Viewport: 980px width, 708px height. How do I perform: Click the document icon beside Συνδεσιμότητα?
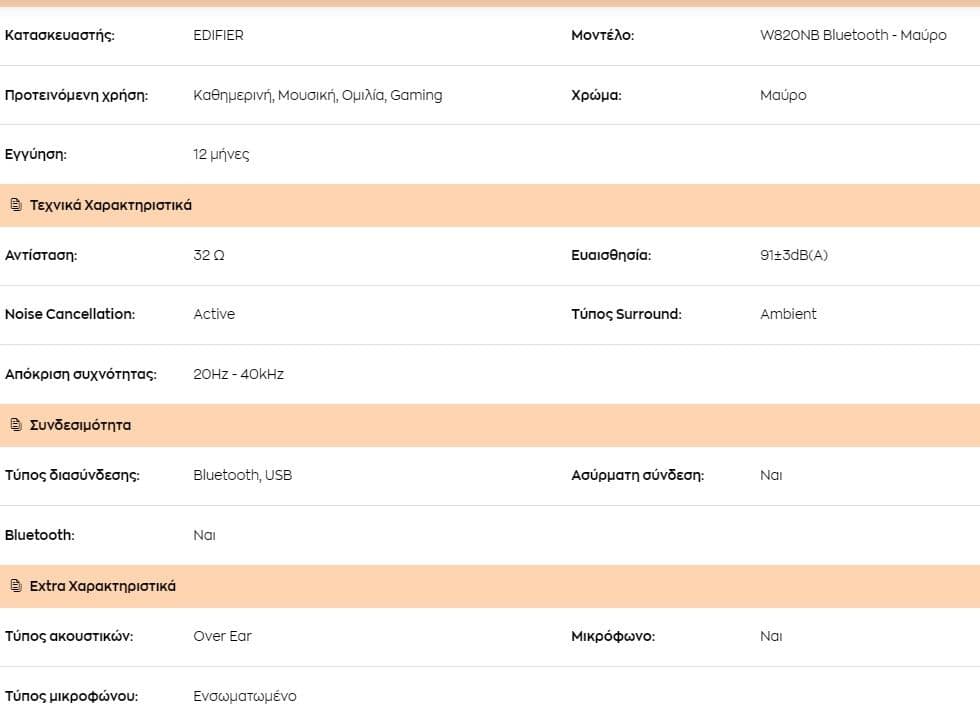[x=16, y=424]
